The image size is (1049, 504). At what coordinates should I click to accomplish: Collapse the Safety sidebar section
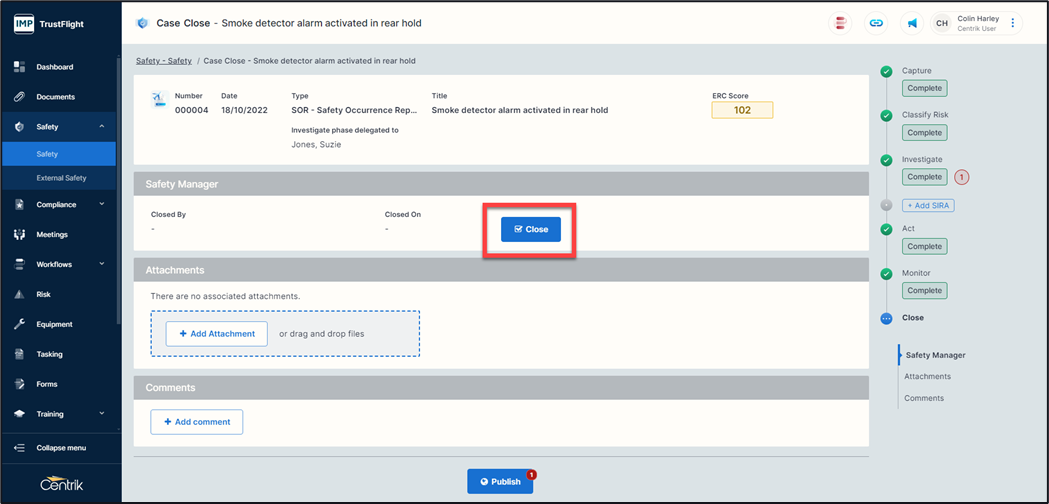pyautogui.click(x=102, y=127)
